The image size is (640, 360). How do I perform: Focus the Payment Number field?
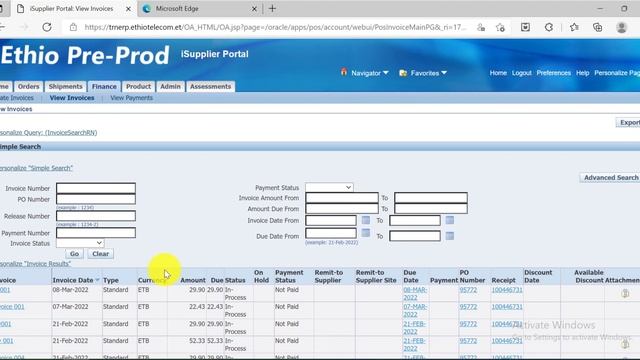pos(96,233)
